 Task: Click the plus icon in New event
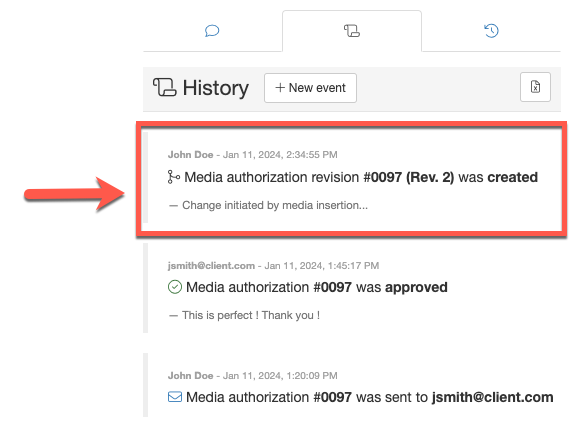(x=280, y=87)
